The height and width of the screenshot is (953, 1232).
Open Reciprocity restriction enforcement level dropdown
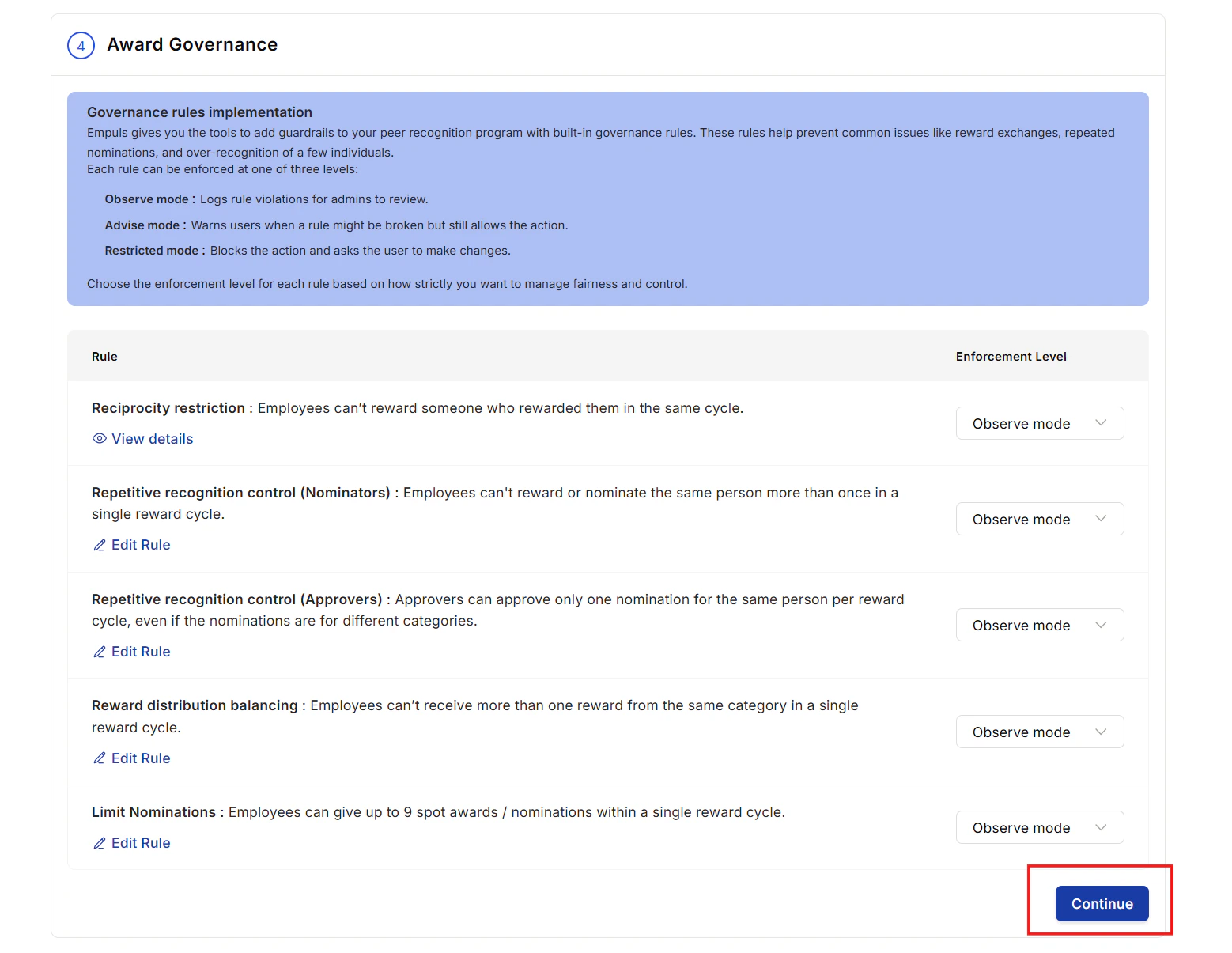click(x=1040, y=423)
